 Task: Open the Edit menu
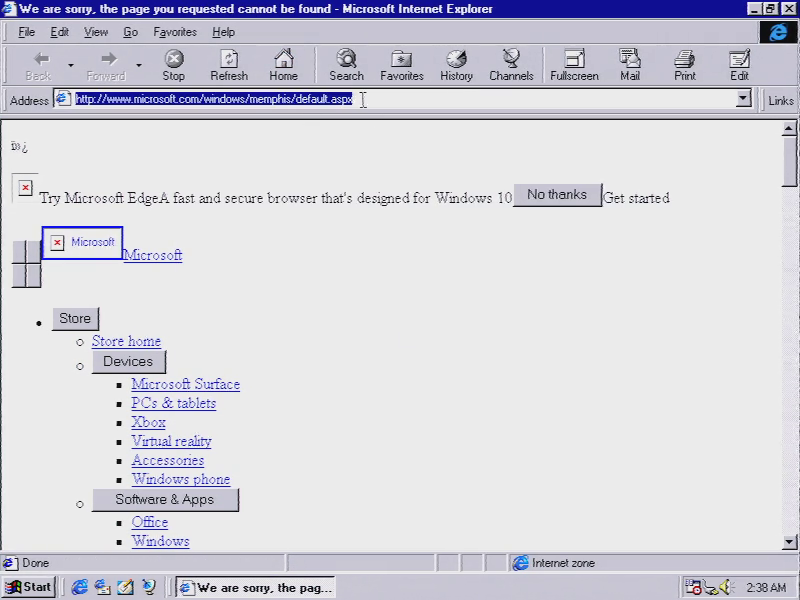(59, 32)
